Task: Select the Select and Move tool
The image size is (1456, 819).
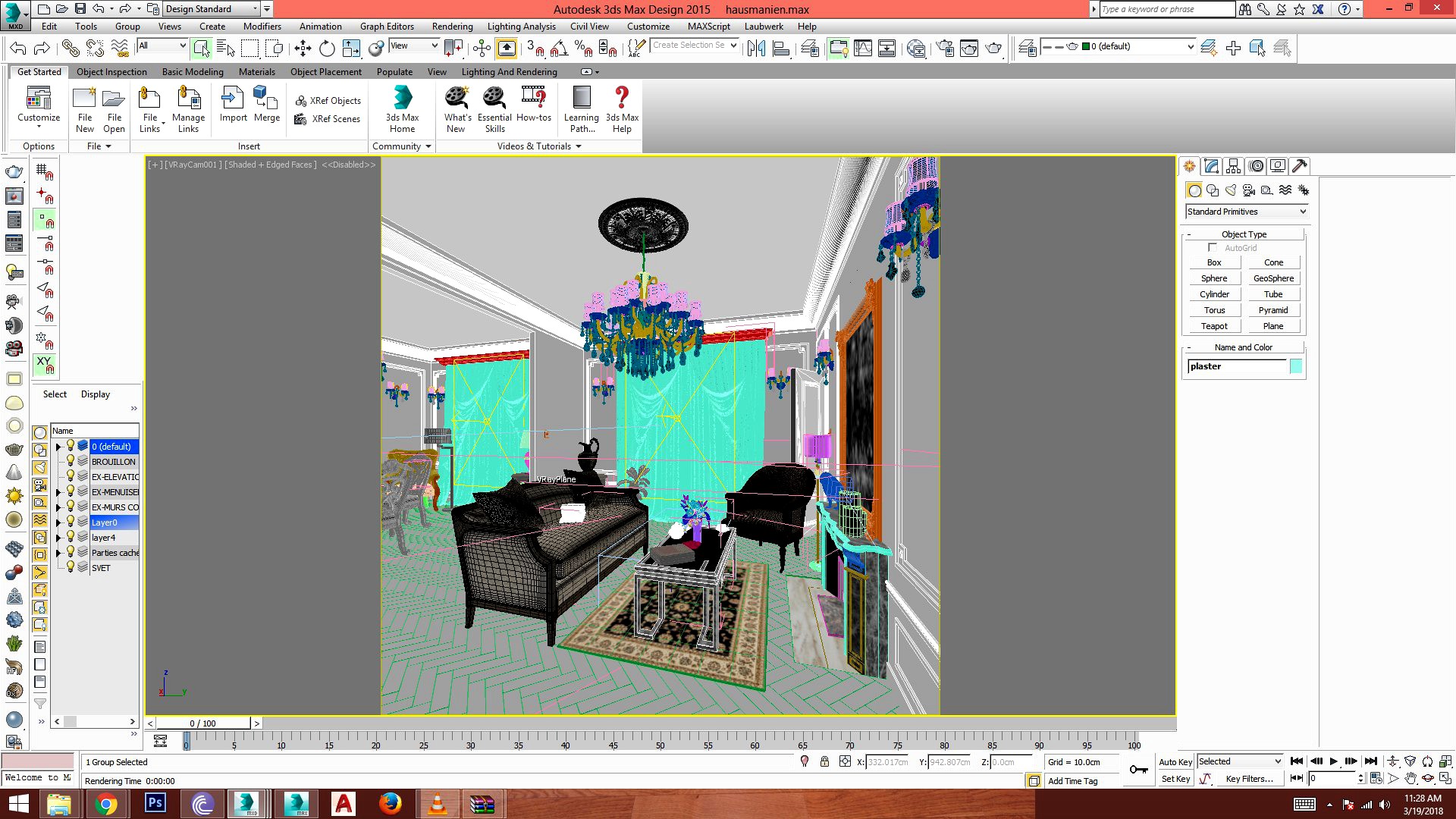Action: click(303, 49)
